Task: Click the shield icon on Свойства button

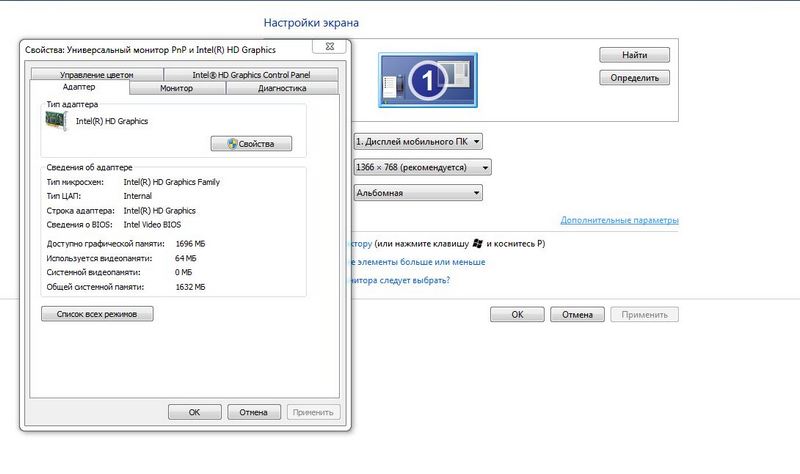Action: point(232,144)
